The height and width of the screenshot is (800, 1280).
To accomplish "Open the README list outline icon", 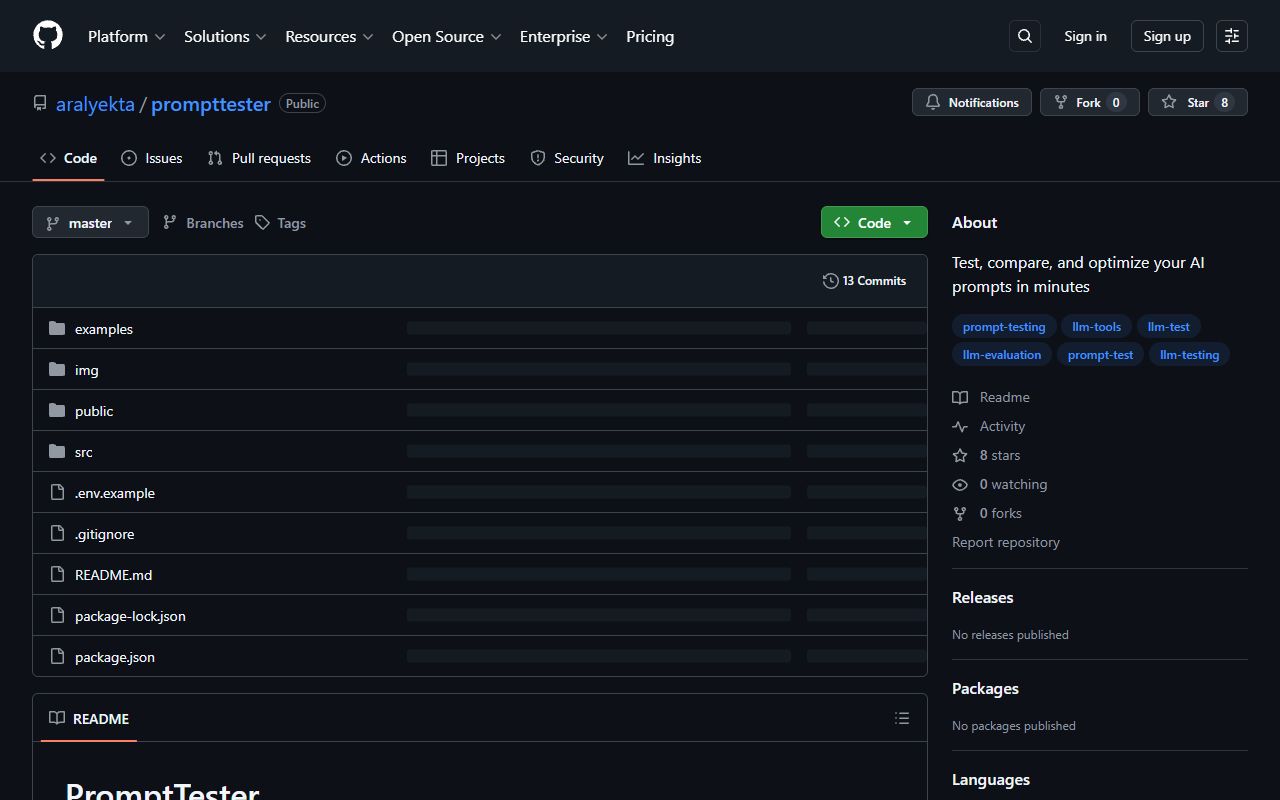I will (901, 718).
